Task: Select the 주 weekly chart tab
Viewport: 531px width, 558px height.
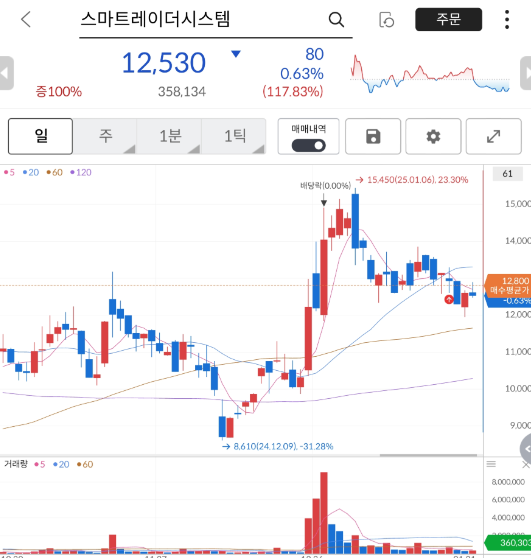Action: (105, 136)
